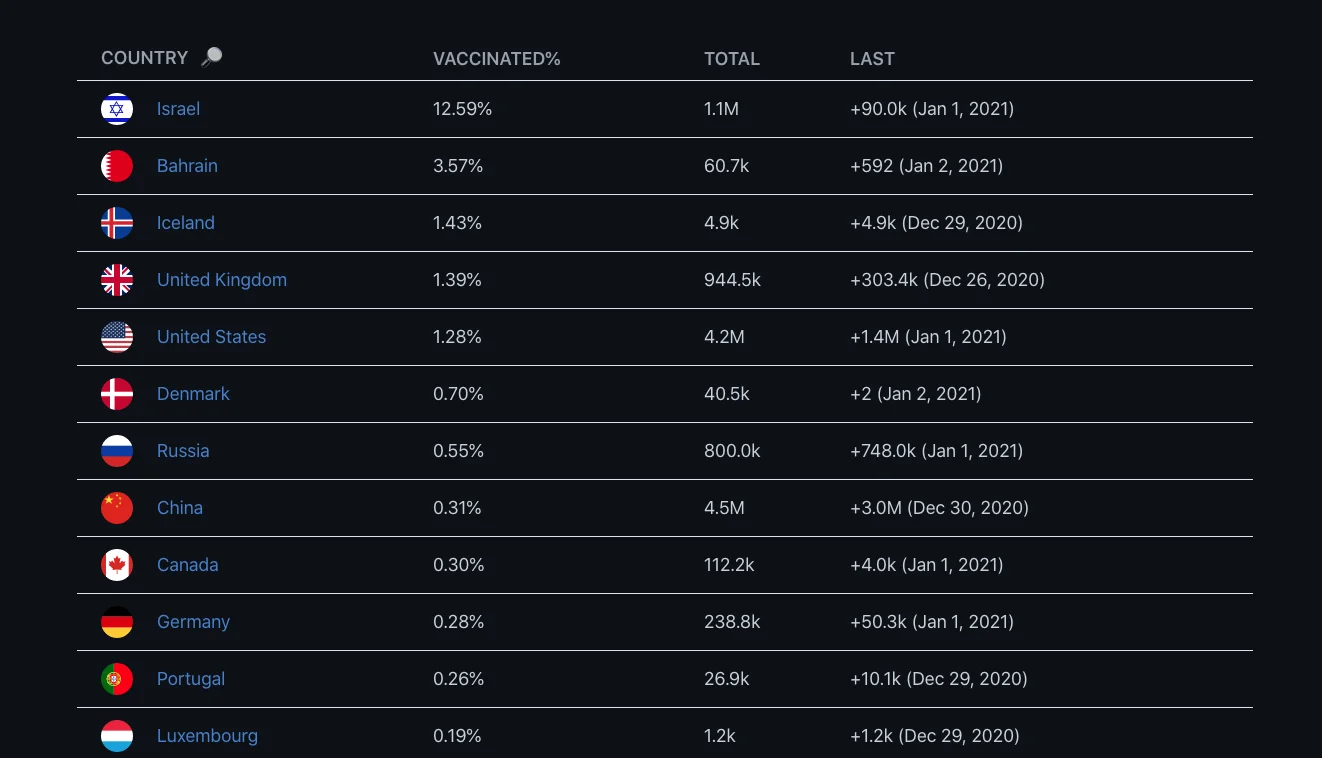Click the Israel flag icon
Screen dimensions: 1322x758
tap(117, 109)
